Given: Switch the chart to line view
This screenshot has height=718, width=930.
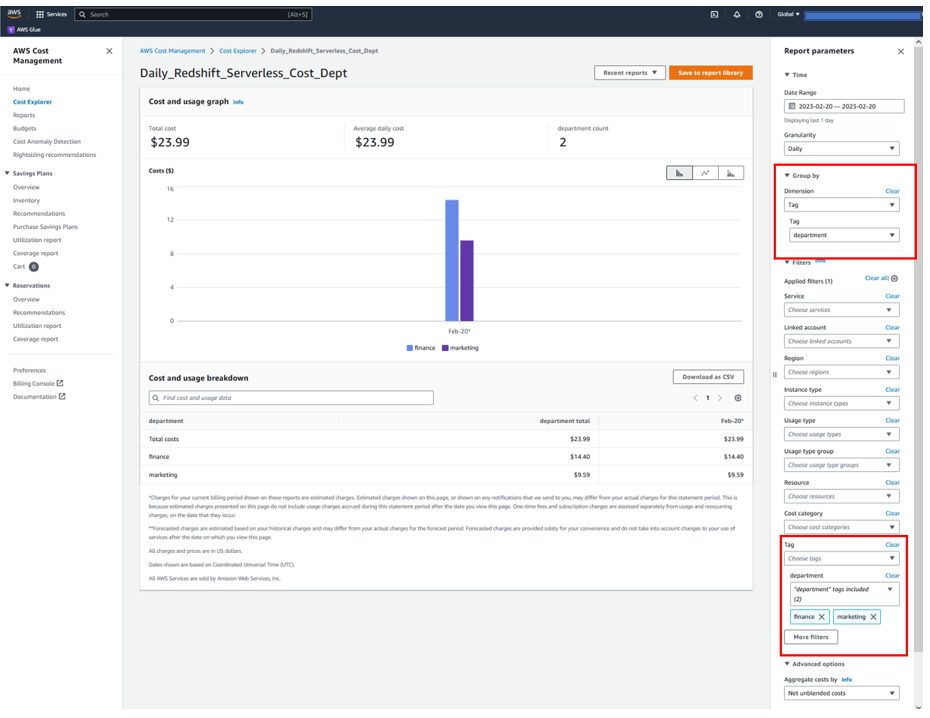Looking at the screenshot, I should (705, 172).
